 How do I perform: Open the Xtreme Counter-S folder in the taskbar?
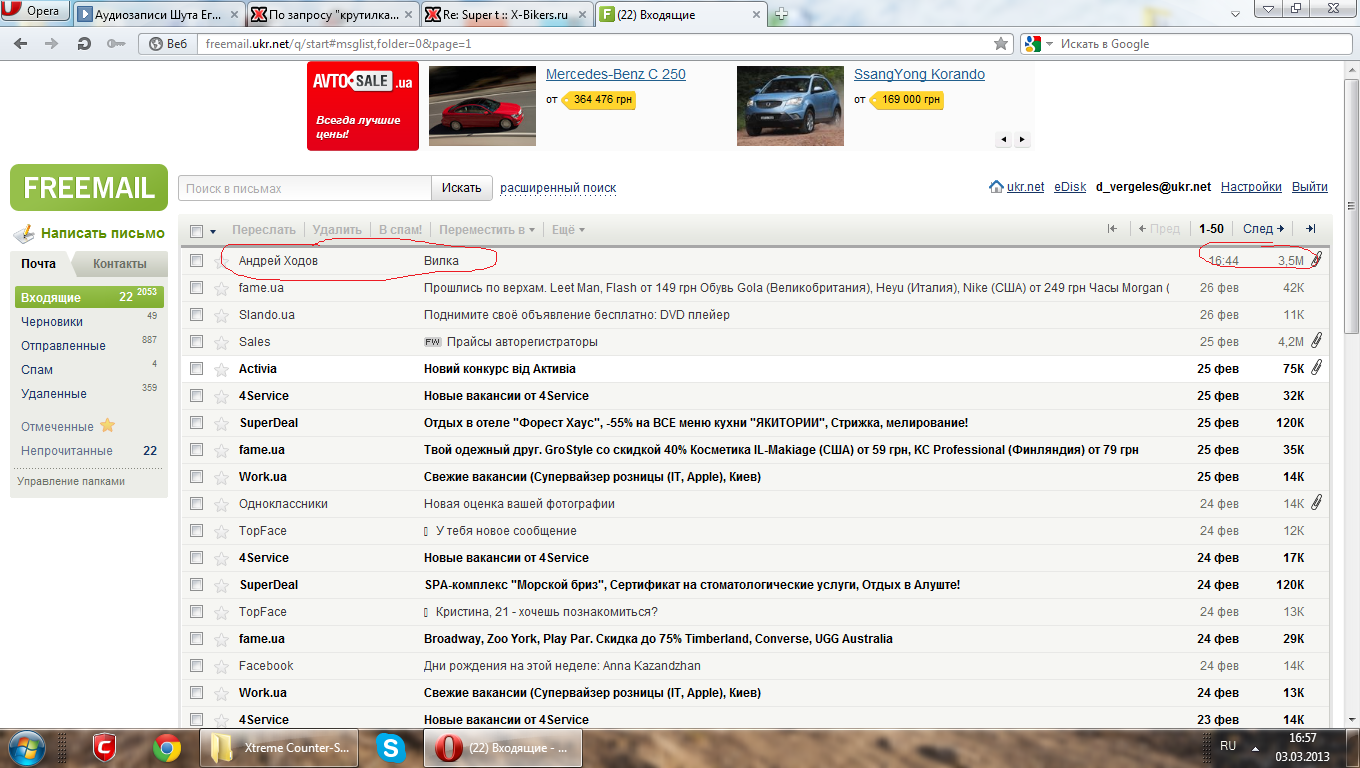[280, 748]
